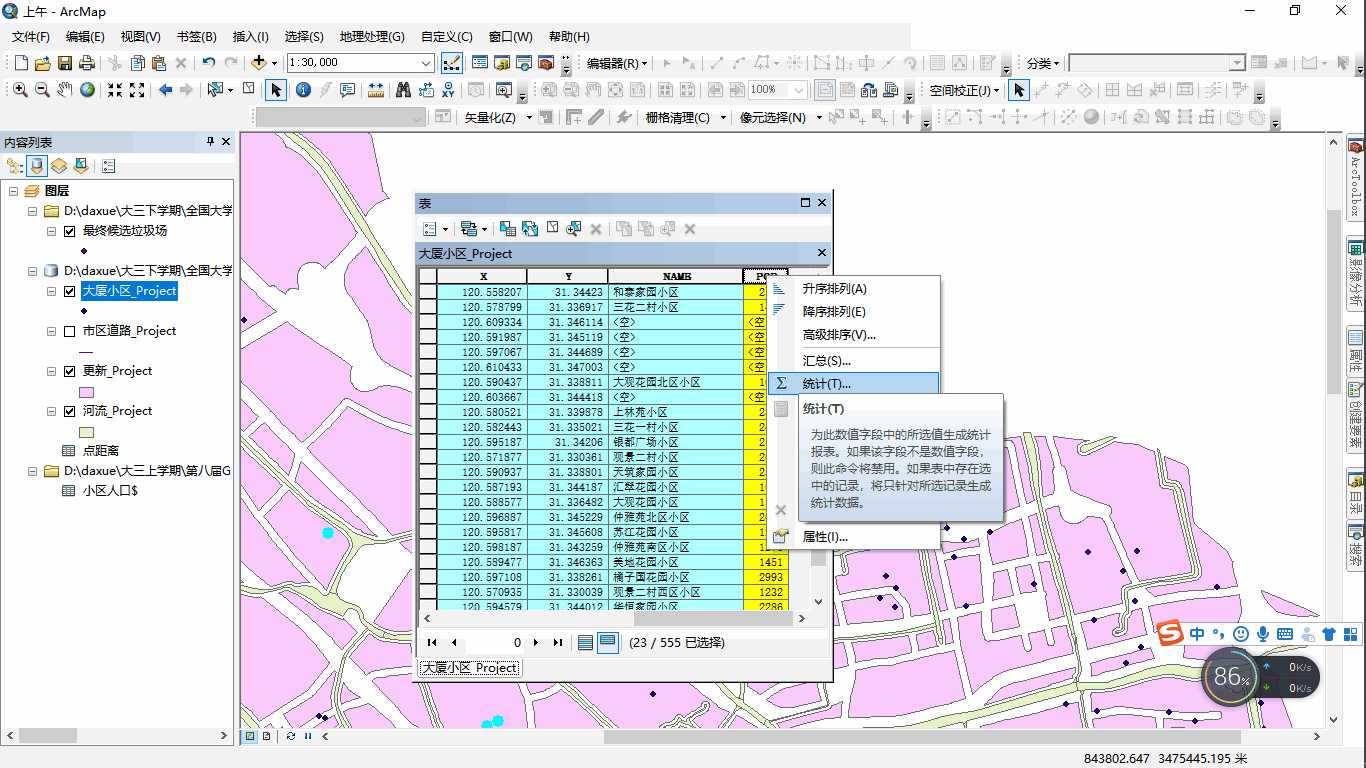Image resolution: width=1366 pixels, height=768 pixels.
Task: Select the Measure ruler tool
Action: click(x=376, y=90)
